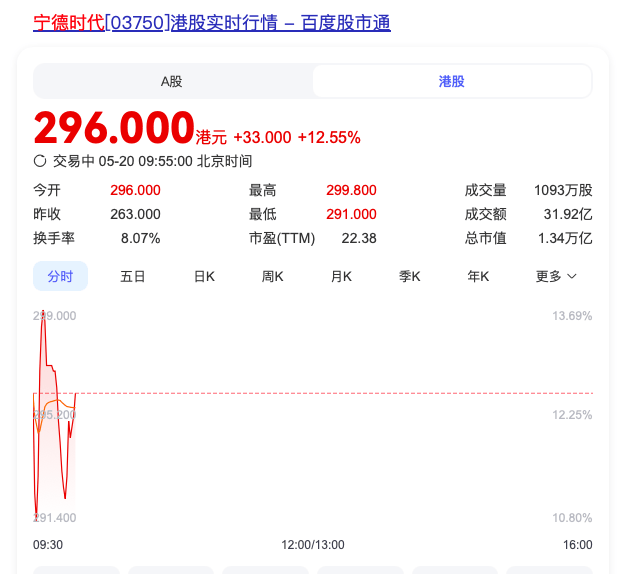Screen dimensions: 630x574
Task: Click the intraday price line peak on chart
Action: (43, 313)
